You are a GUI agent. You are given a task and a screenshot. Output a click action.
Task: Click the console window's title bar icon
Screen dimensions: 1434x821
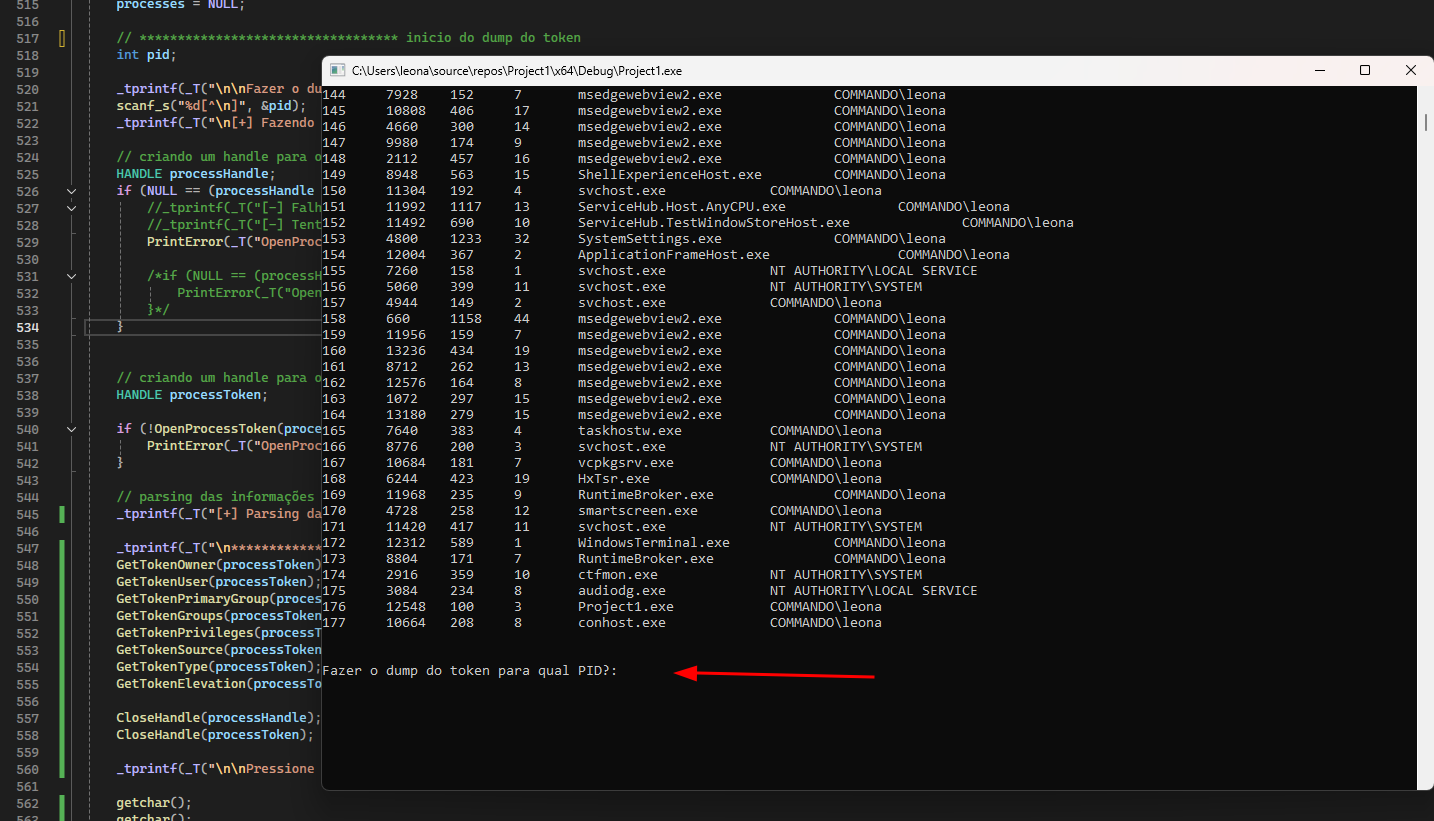[x=337, y=71]
